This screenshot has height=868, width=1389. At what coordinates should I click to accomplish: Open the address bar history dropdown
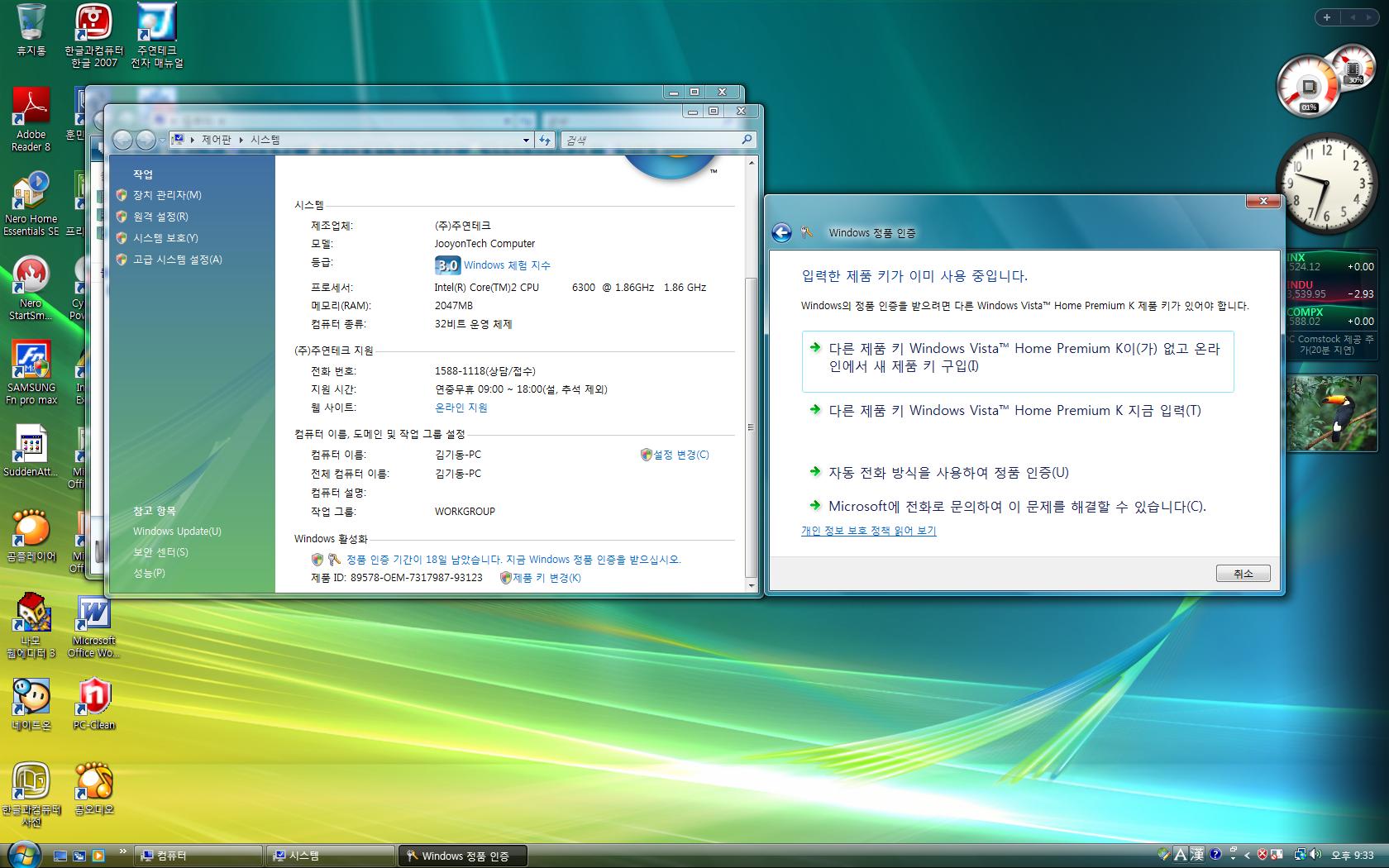click(526, 141)
